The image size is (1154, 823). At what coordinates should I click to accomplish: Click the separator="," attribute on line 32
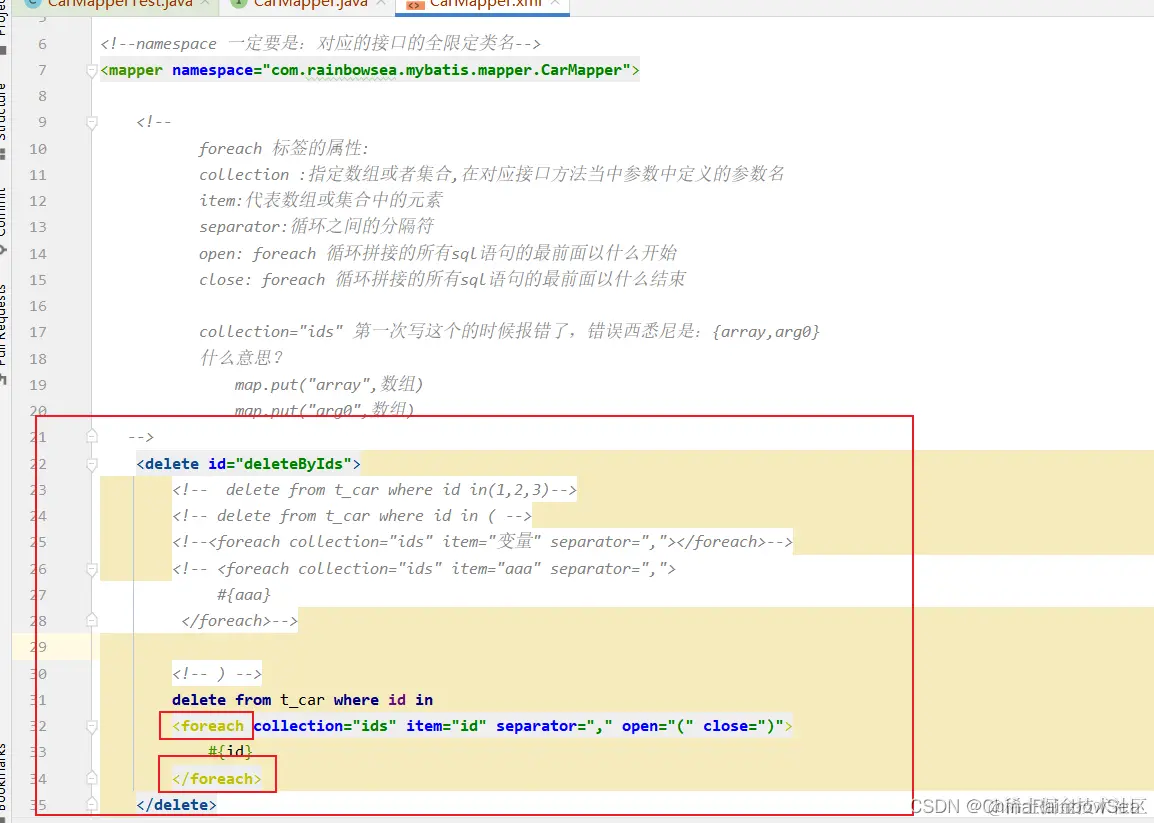[x=554, y=726]
